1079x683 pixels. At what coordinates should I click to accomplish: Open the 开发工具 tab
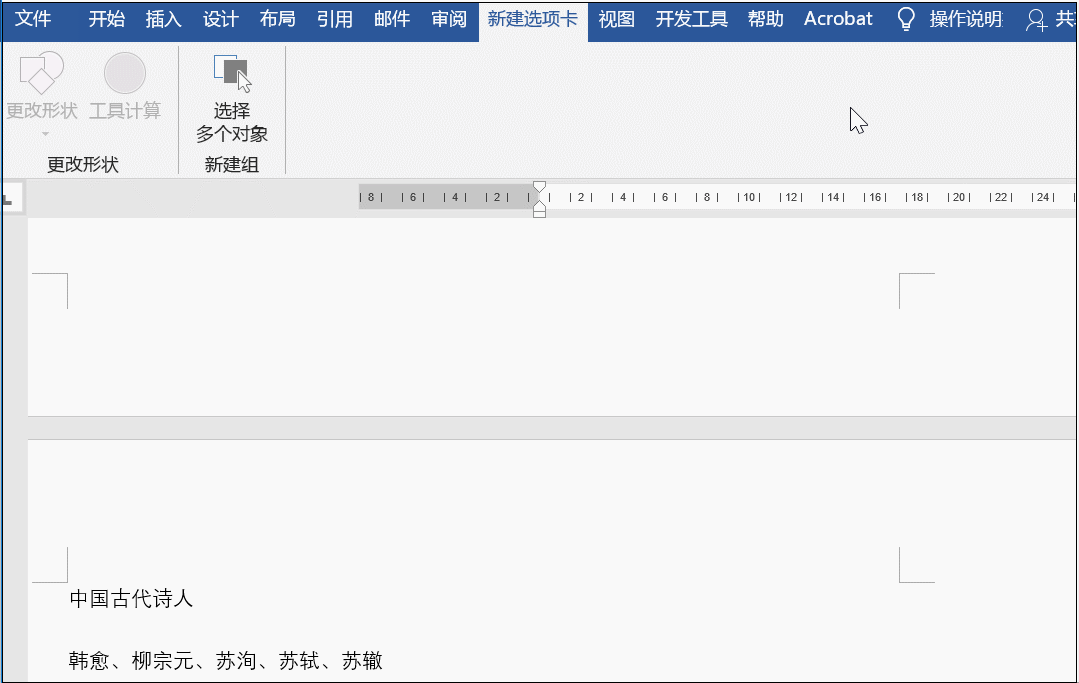point(690,18)
